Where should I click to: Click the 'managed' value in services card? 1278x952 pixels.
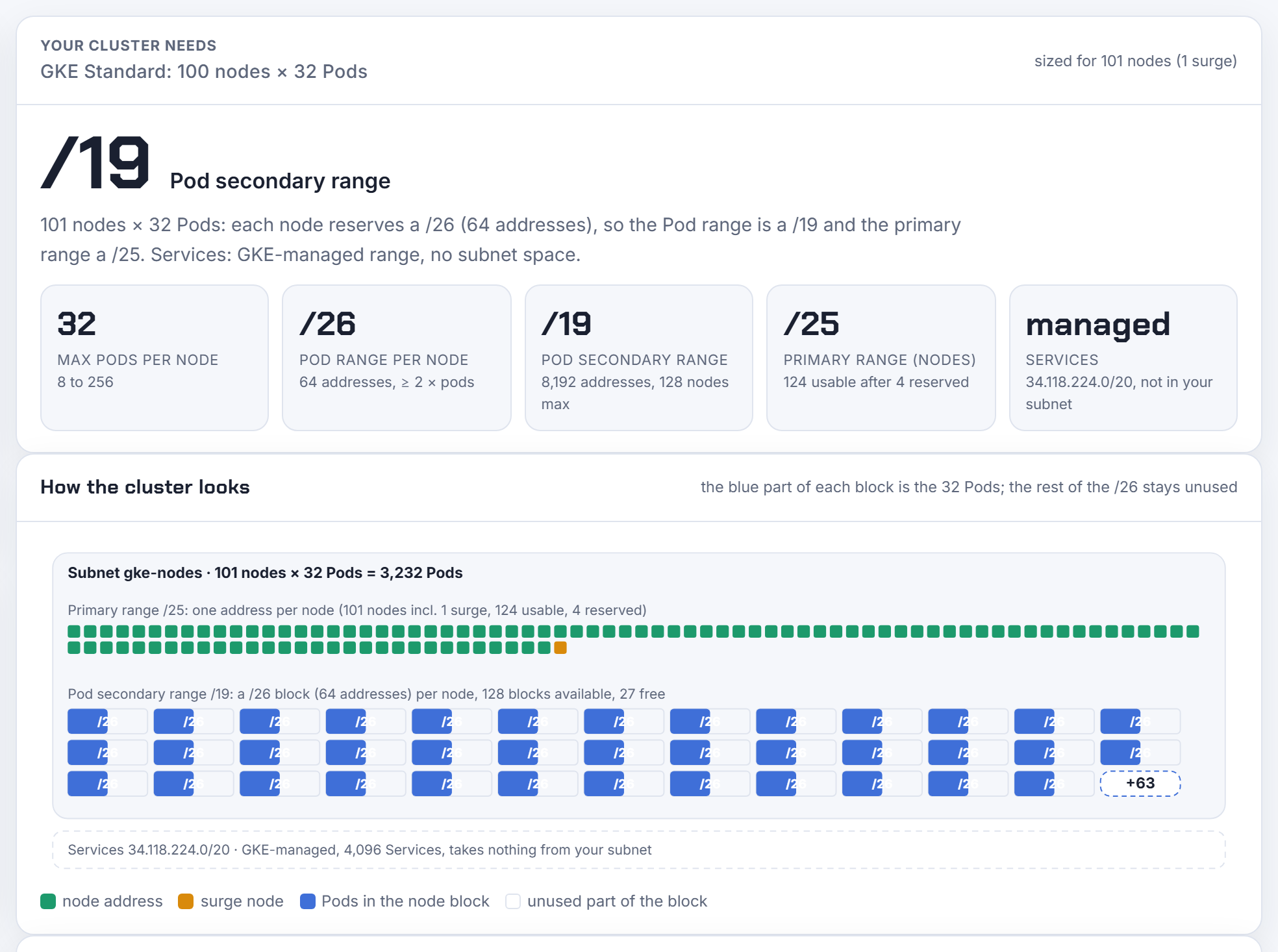click(x=1098, y=325)
